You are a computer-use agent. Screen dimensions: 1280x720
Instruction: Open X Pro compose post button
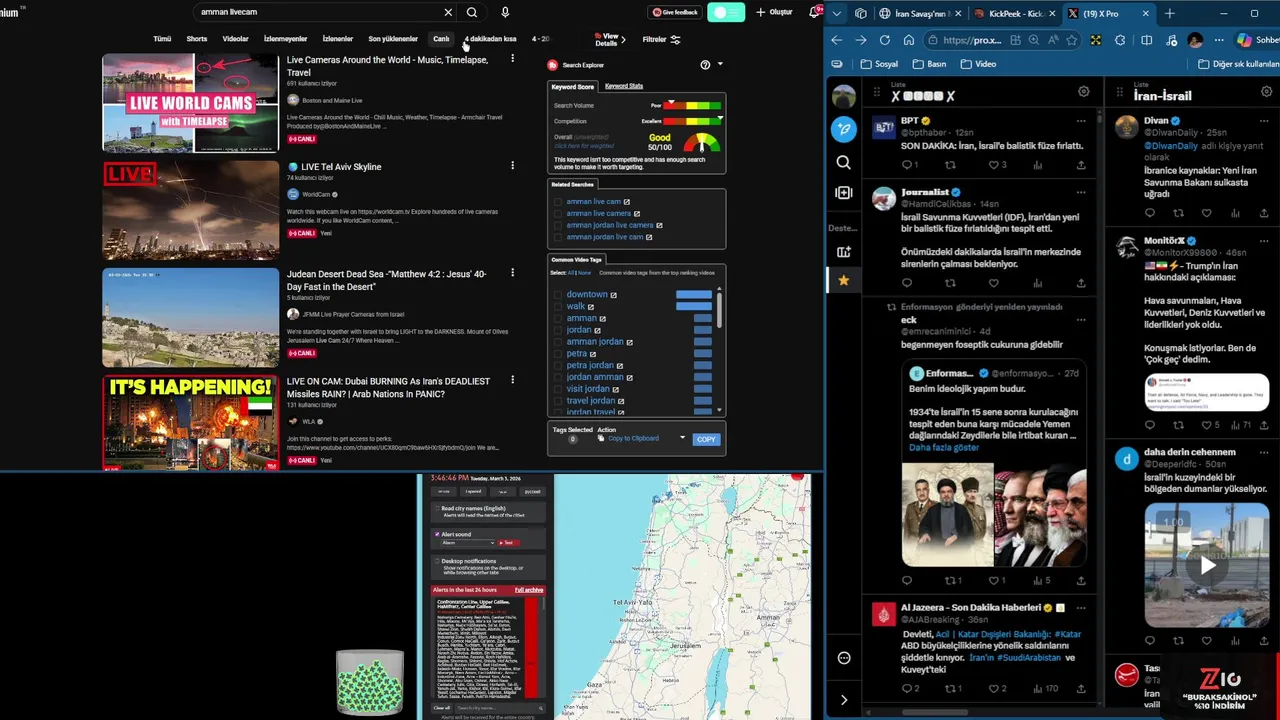click(844, 129)
